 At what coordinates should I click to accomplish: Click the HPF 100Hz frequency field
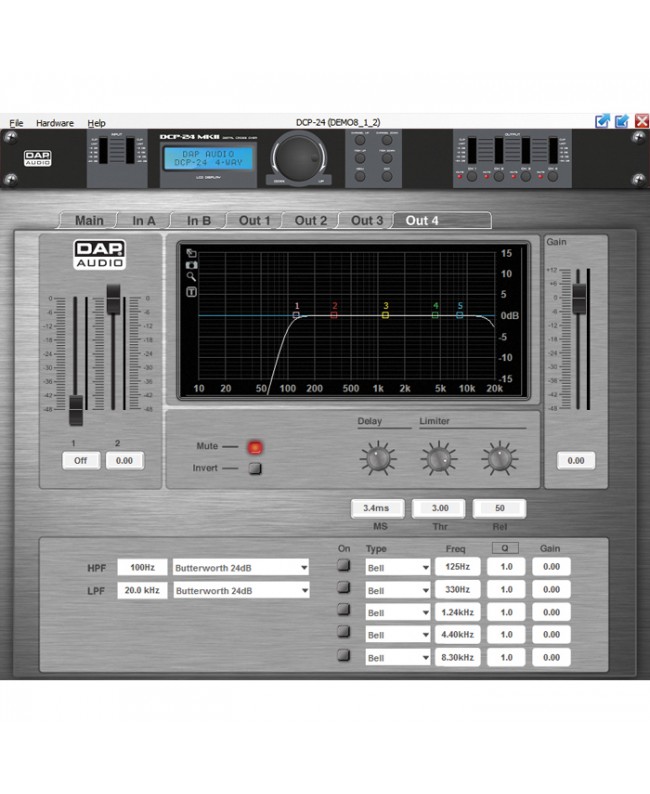point(142,568)
